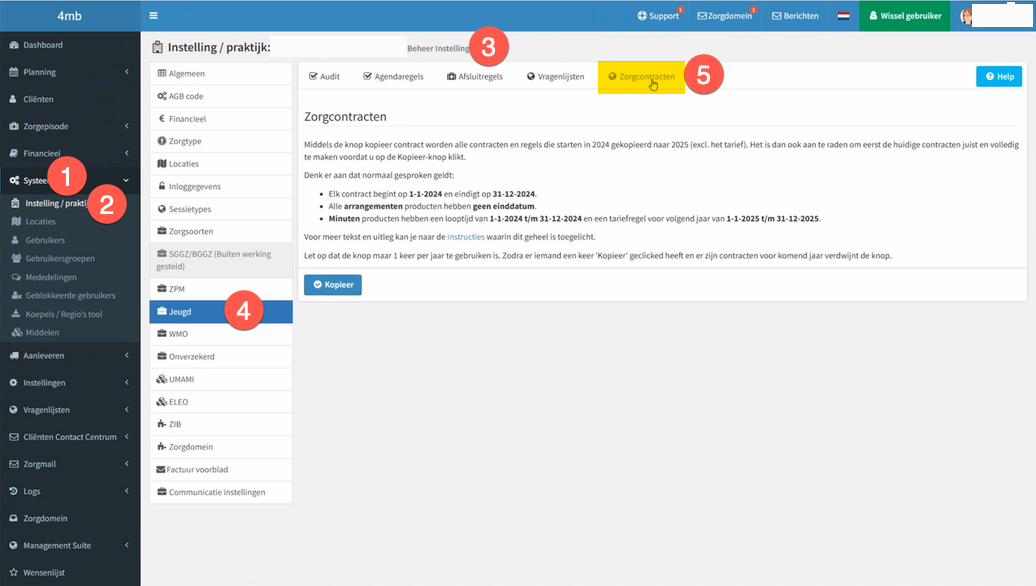Switch to the Afsluitregels tab
Image resolution: width=1036 pixels, height=586 pixels.
point(474,77)
